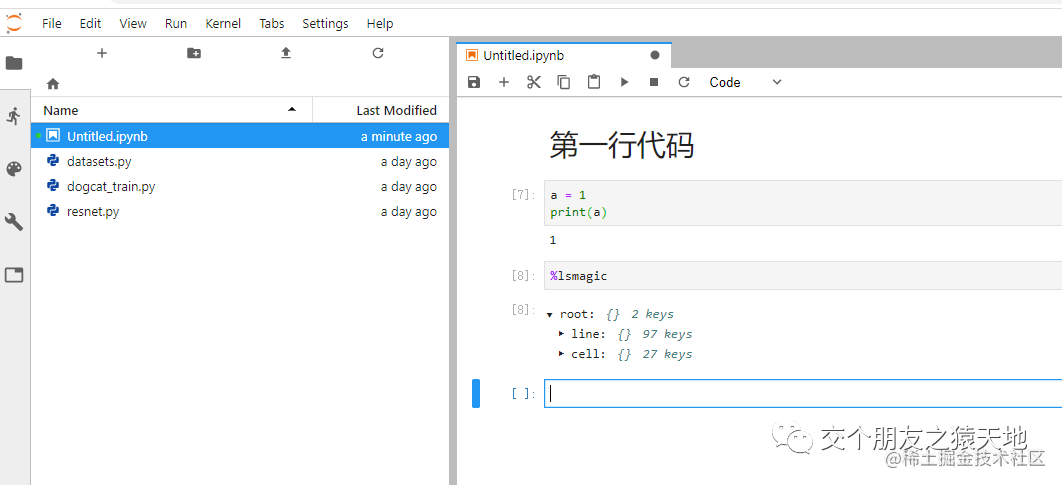
Task: Select dogcat_train.py in the file list
Action: tap(240, 186)
